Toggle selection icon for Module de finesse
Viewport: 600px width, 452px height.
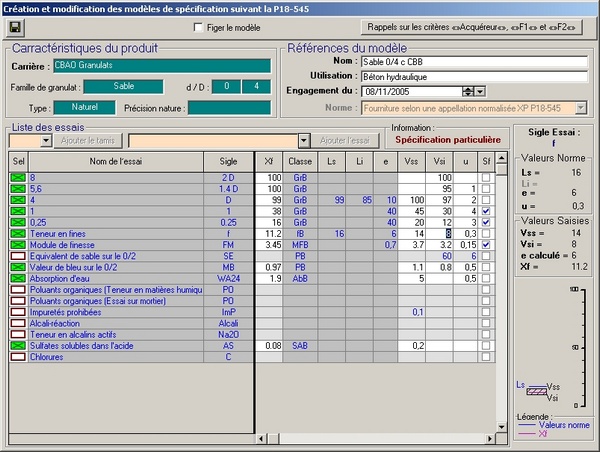pyautogui.click(x=18, y=244)
